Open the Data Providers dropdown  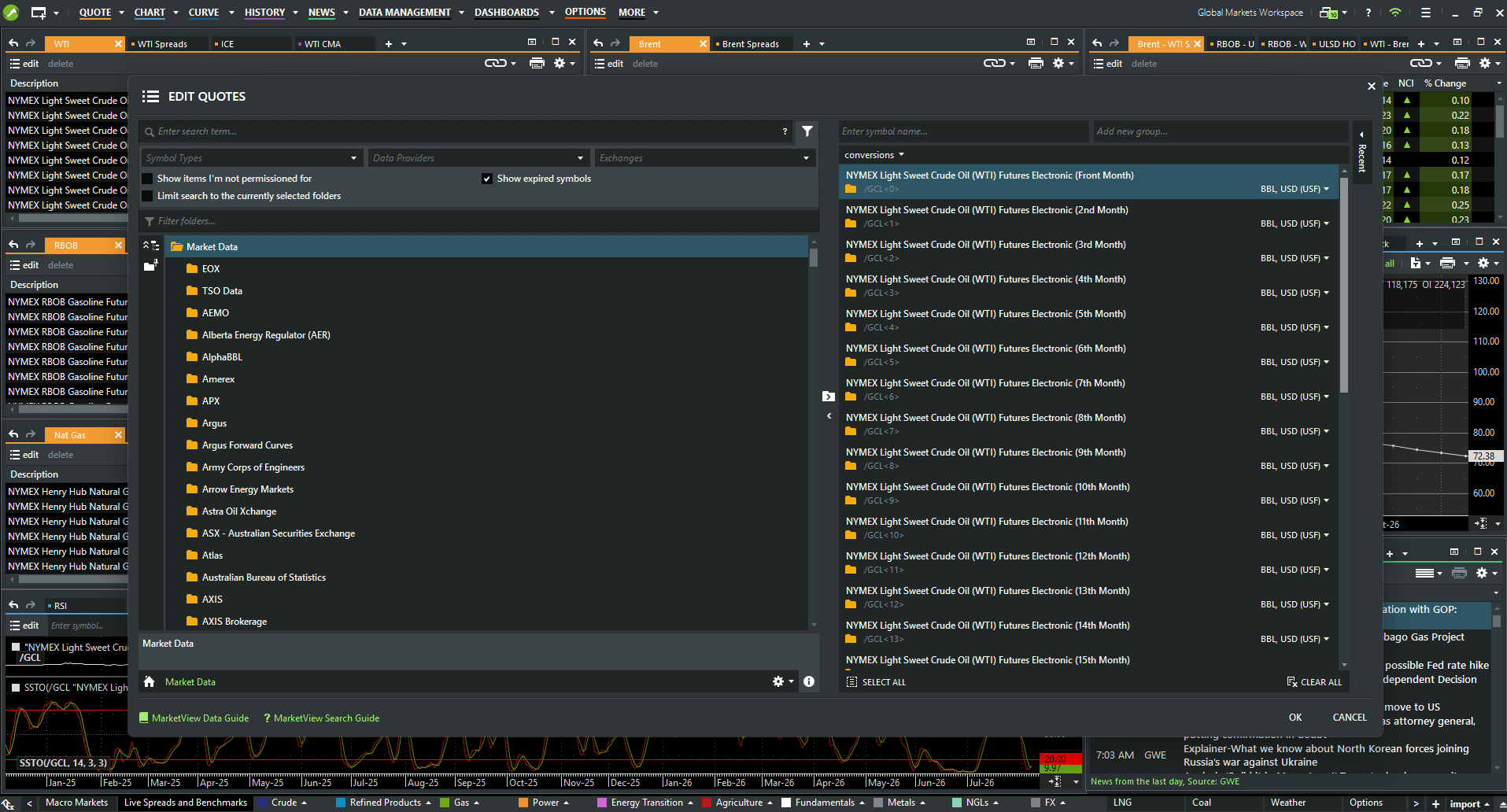[478, 158]
